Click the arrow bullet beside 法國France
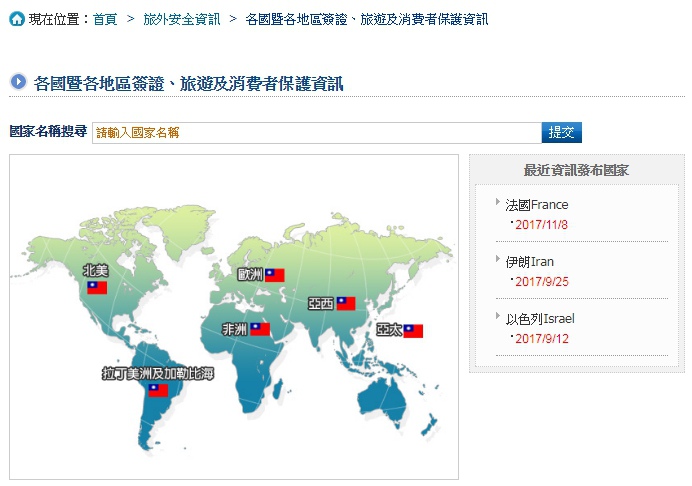The height and width of the screenshot is (486, 692). [x=498, y=202]
